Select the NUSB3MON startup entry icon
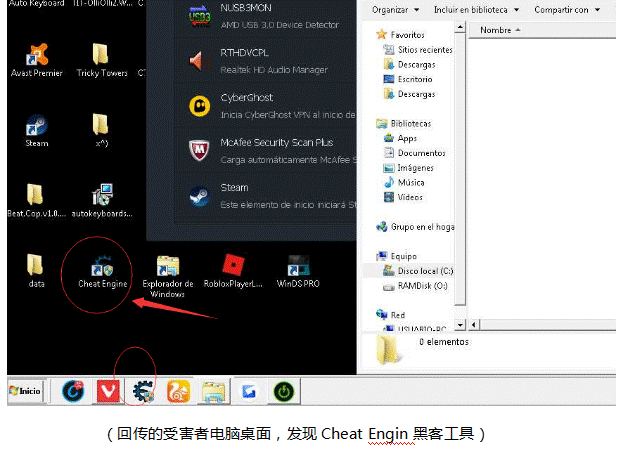This screenshot has width=623, height=456. 199,16
